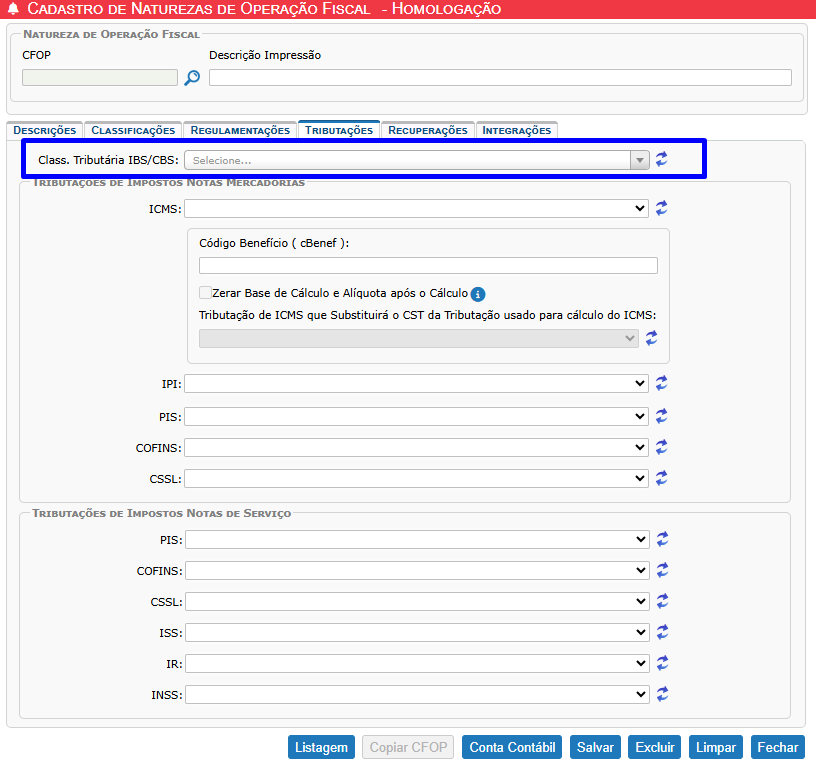Switch to the Classificações tab
This screenshot has height=771, width=816.
coord(133,130)
